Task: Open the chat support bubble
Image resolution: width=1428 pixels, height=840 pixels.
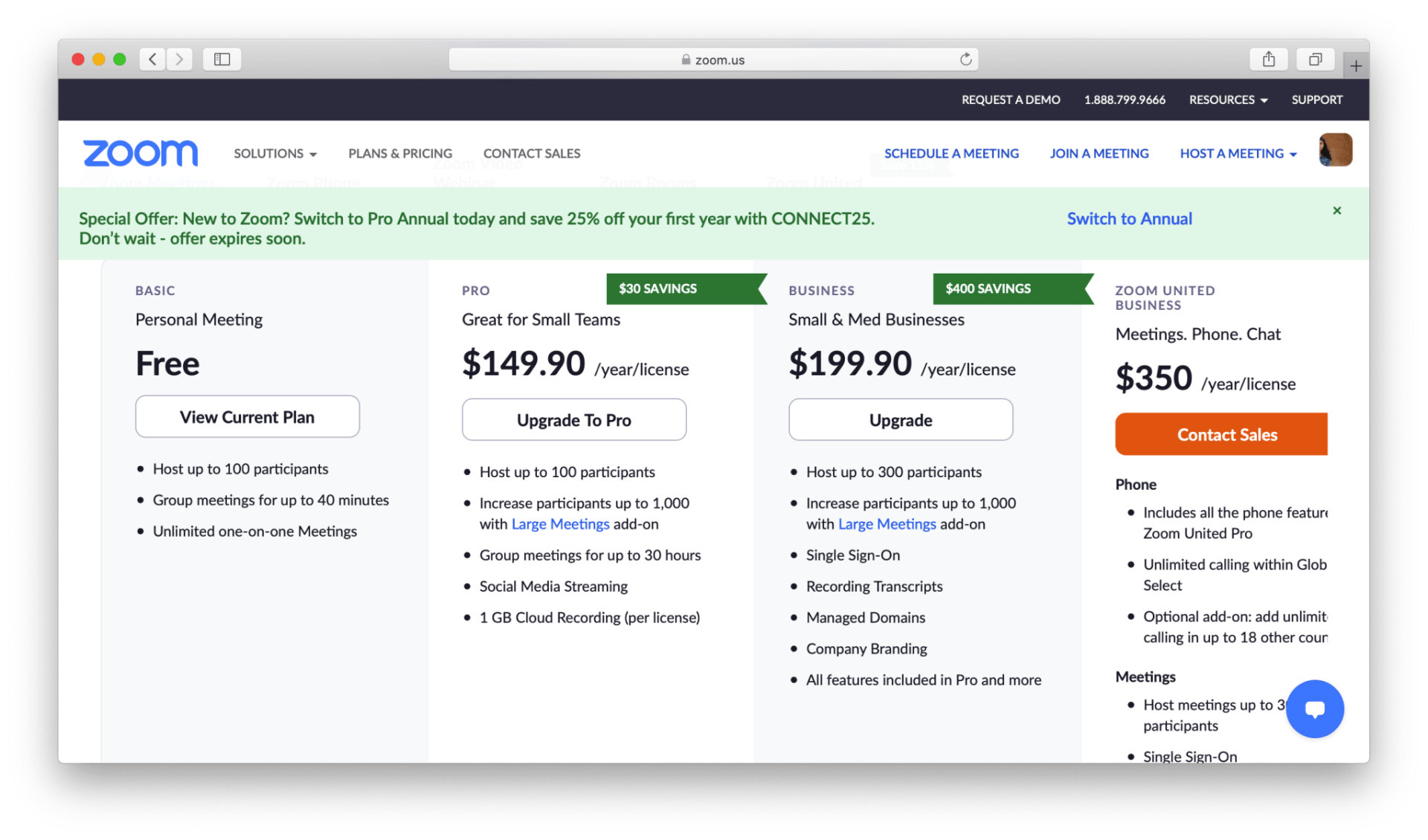Action: click(x=1314, y=708)
